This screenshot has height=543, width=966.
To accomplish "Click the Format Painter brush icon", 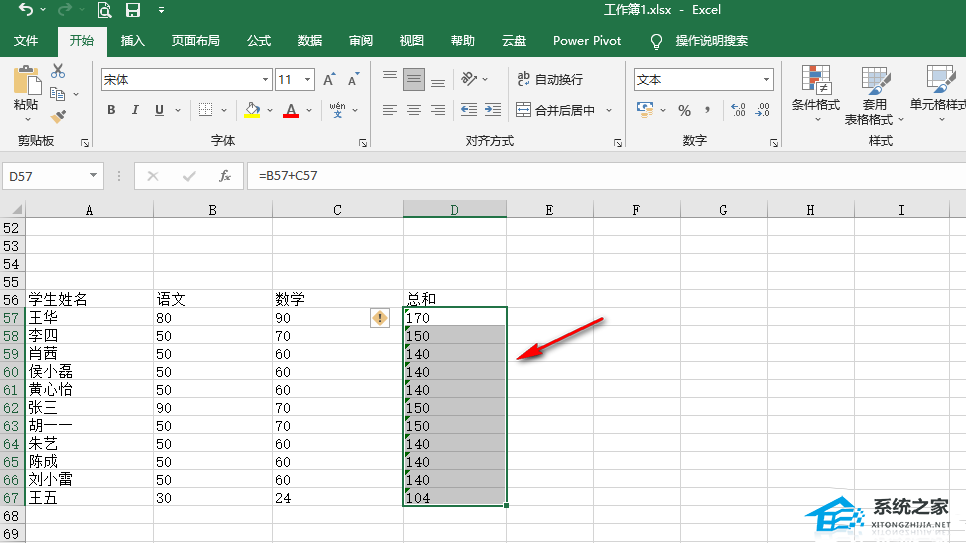I will (57, 116).
